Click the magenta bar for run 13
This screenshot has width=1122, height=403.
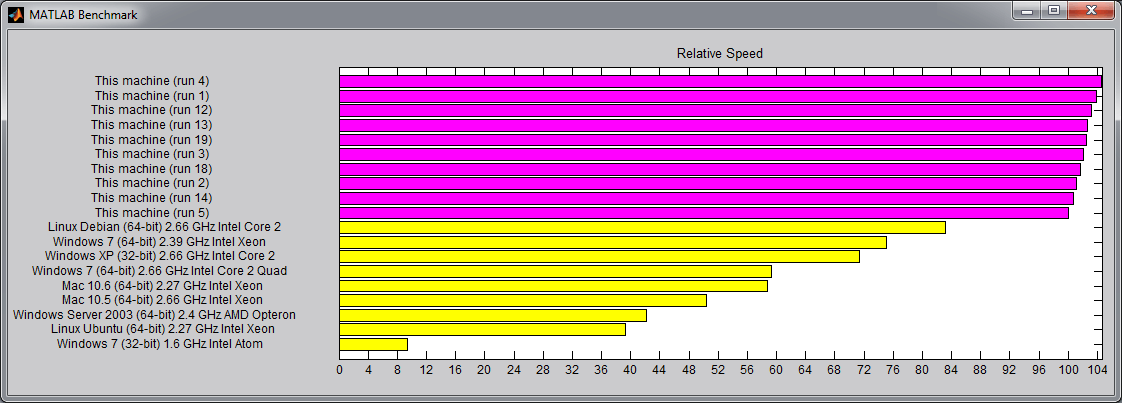coord(713,125)
